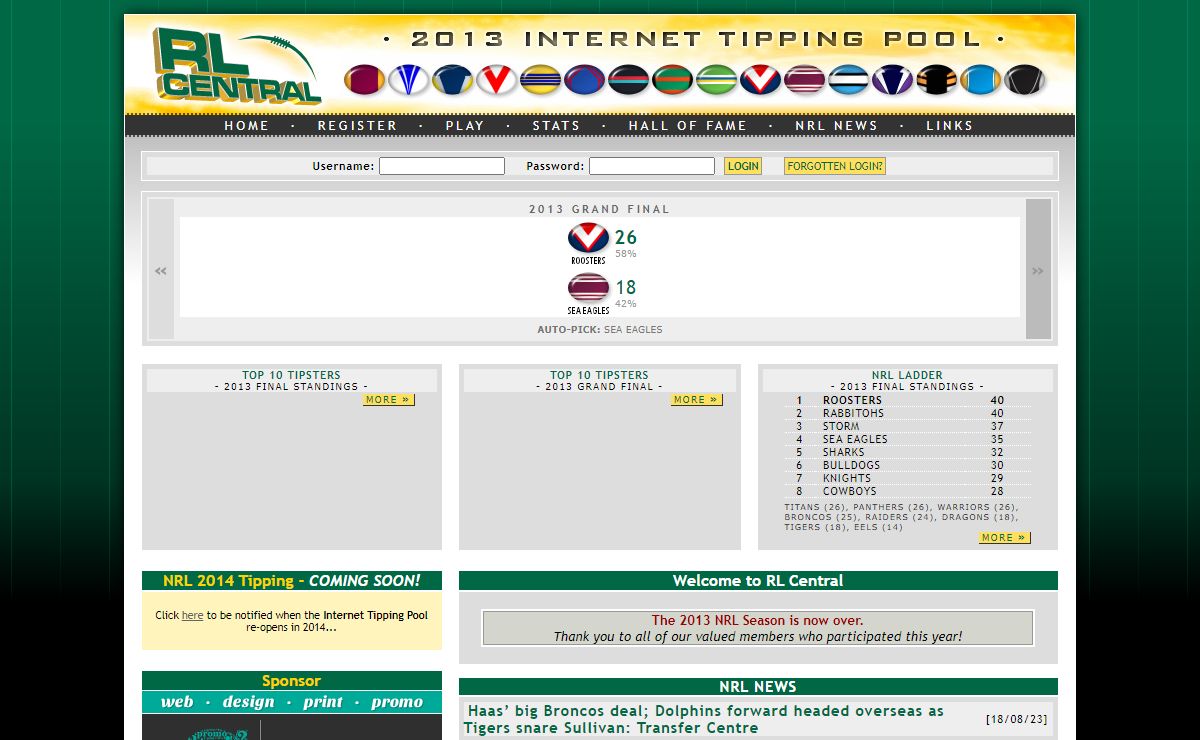Click the SEA EAGLES row in NRL ladder

click(x=908, y=439)
